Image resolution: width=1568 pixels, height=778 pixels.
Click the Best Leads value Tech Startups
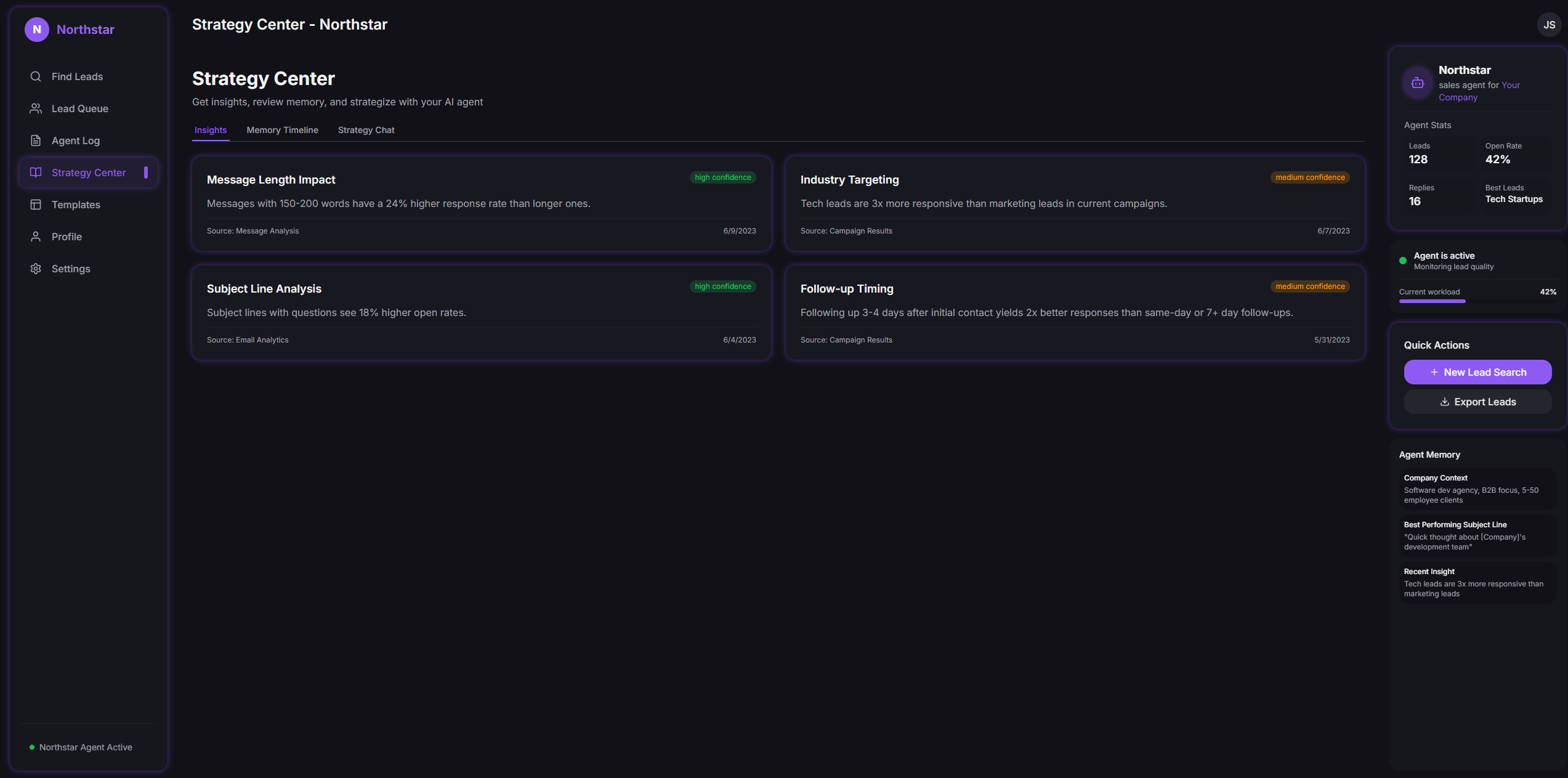pyautogui.click(x=1514, y=199)
